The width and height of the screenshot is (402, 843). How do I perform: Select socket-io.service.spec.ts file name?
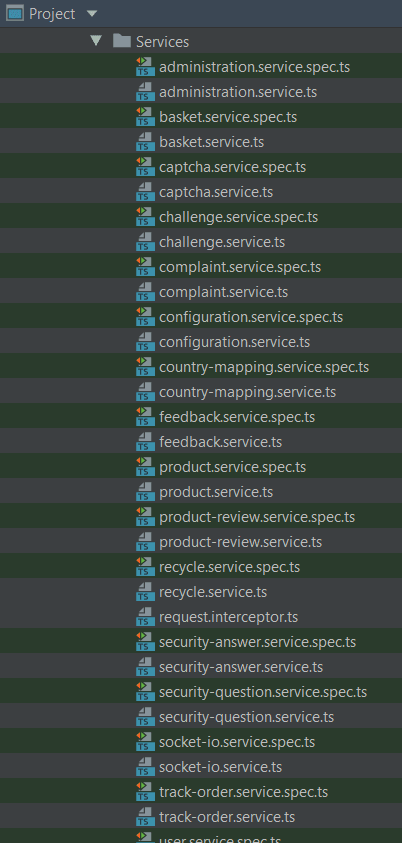tap(236, 742)
